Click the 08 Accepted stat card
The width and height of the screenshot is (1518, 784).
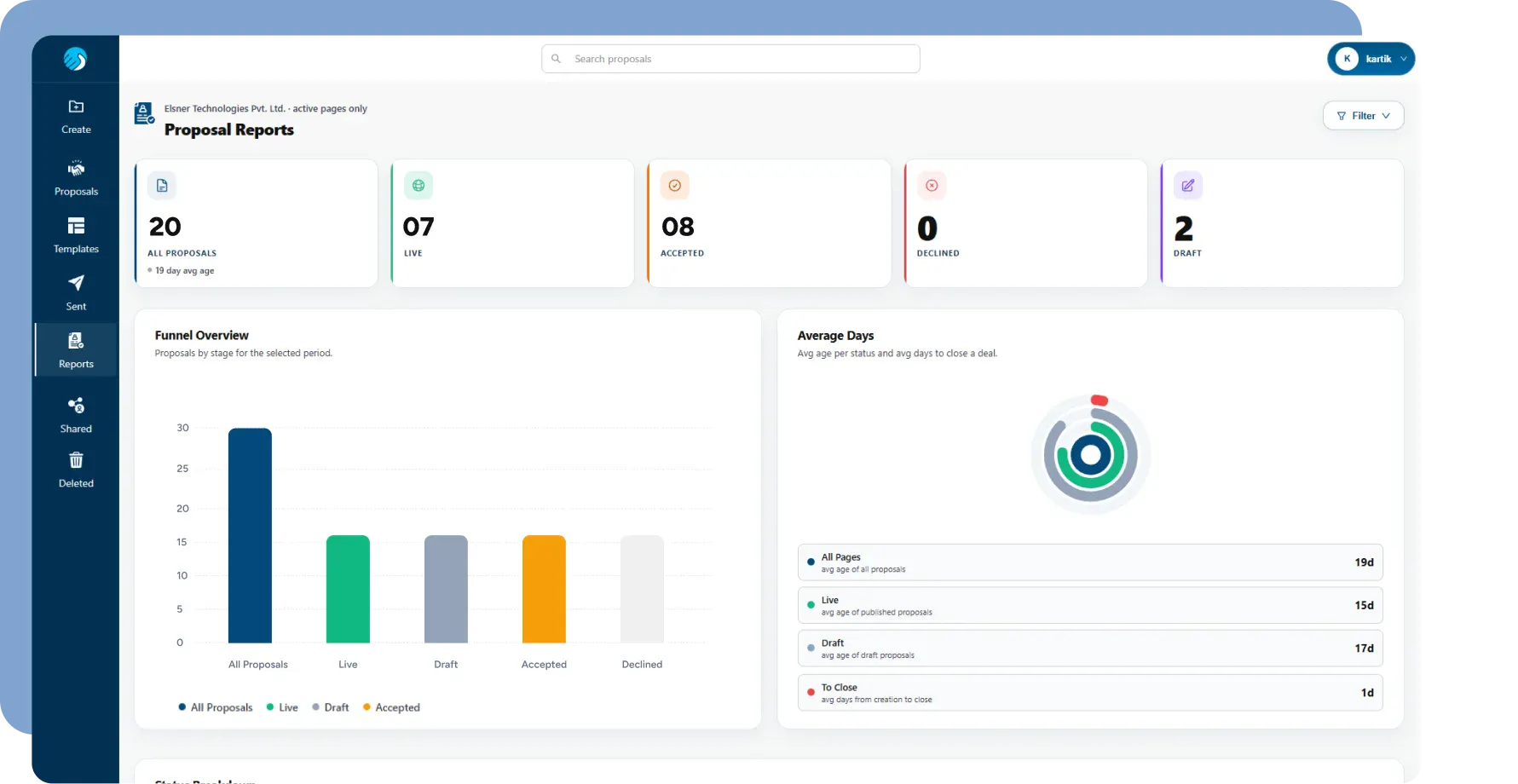tap(769, 223)
